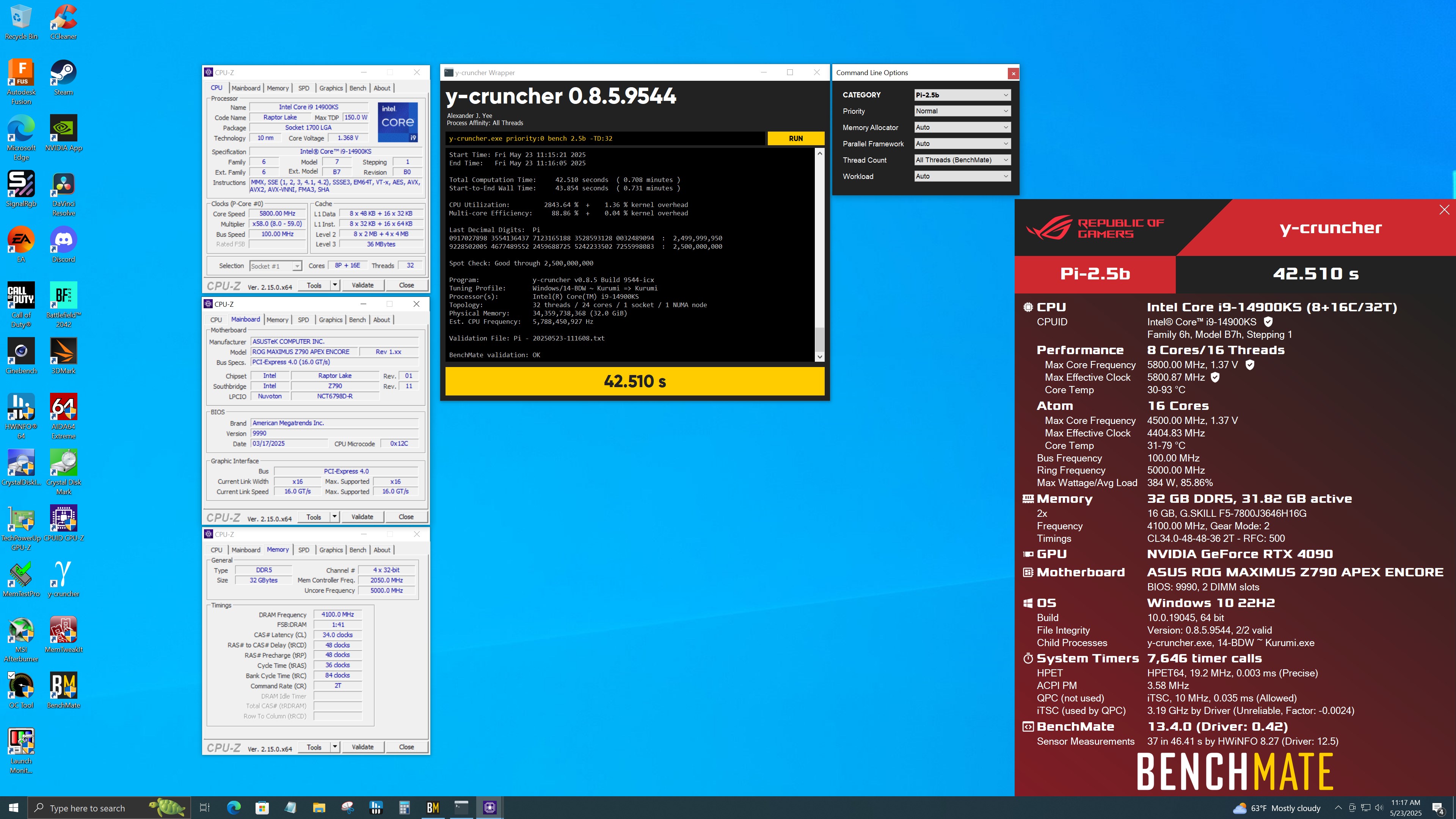Open Crystal Disk Mark shortcut
This screenshot has width=1456, height=819.
[63, 472]
